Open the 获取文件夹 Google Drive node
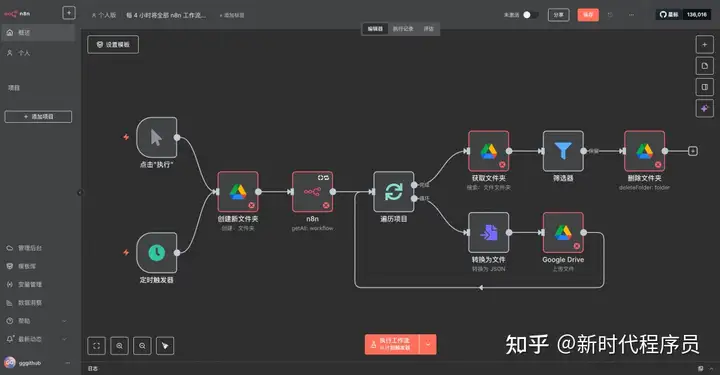720x375 pixels. (x=489, y=151)
